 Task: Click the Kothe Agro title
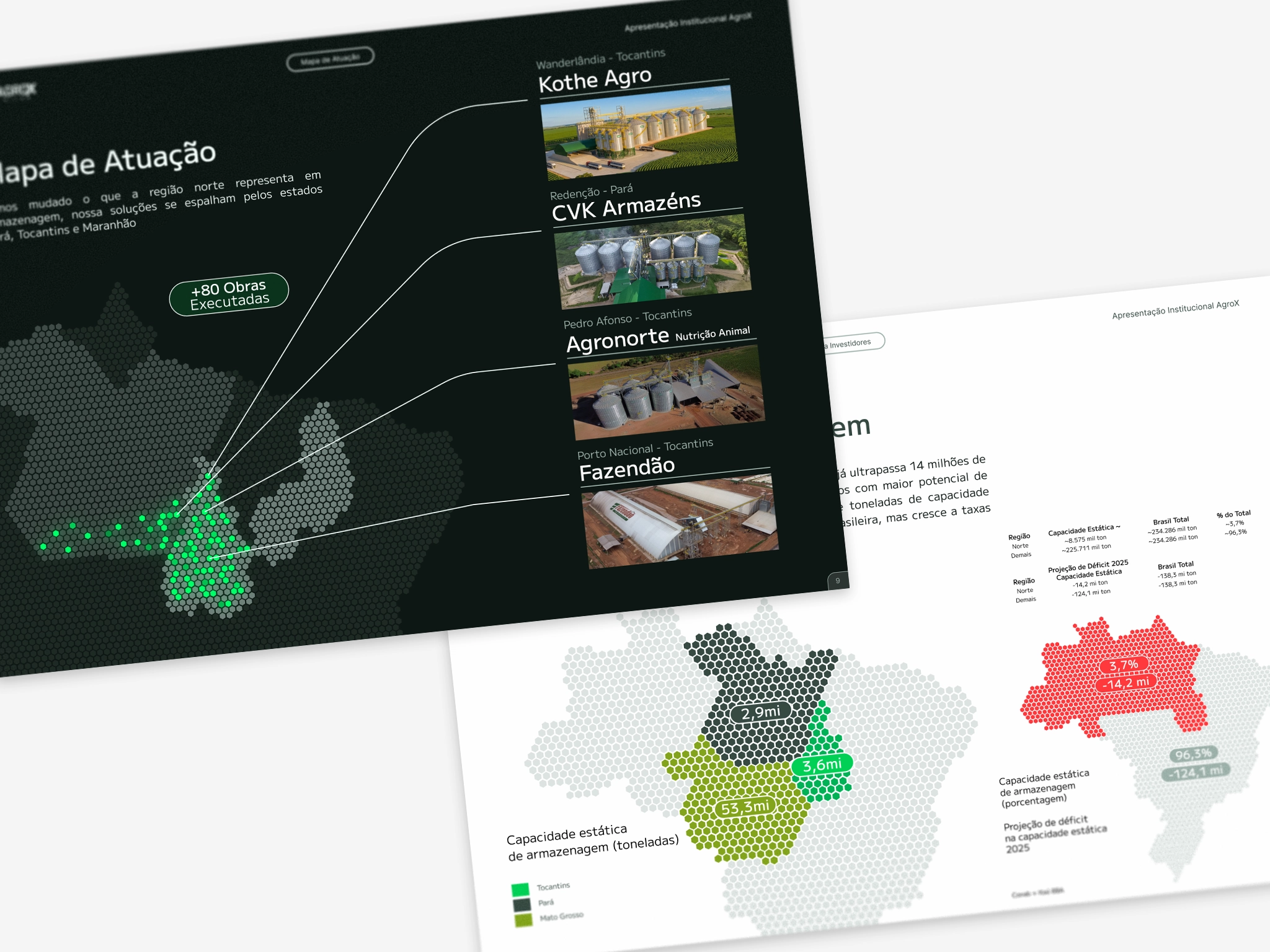pyautogui.click(x=595, y=80)
